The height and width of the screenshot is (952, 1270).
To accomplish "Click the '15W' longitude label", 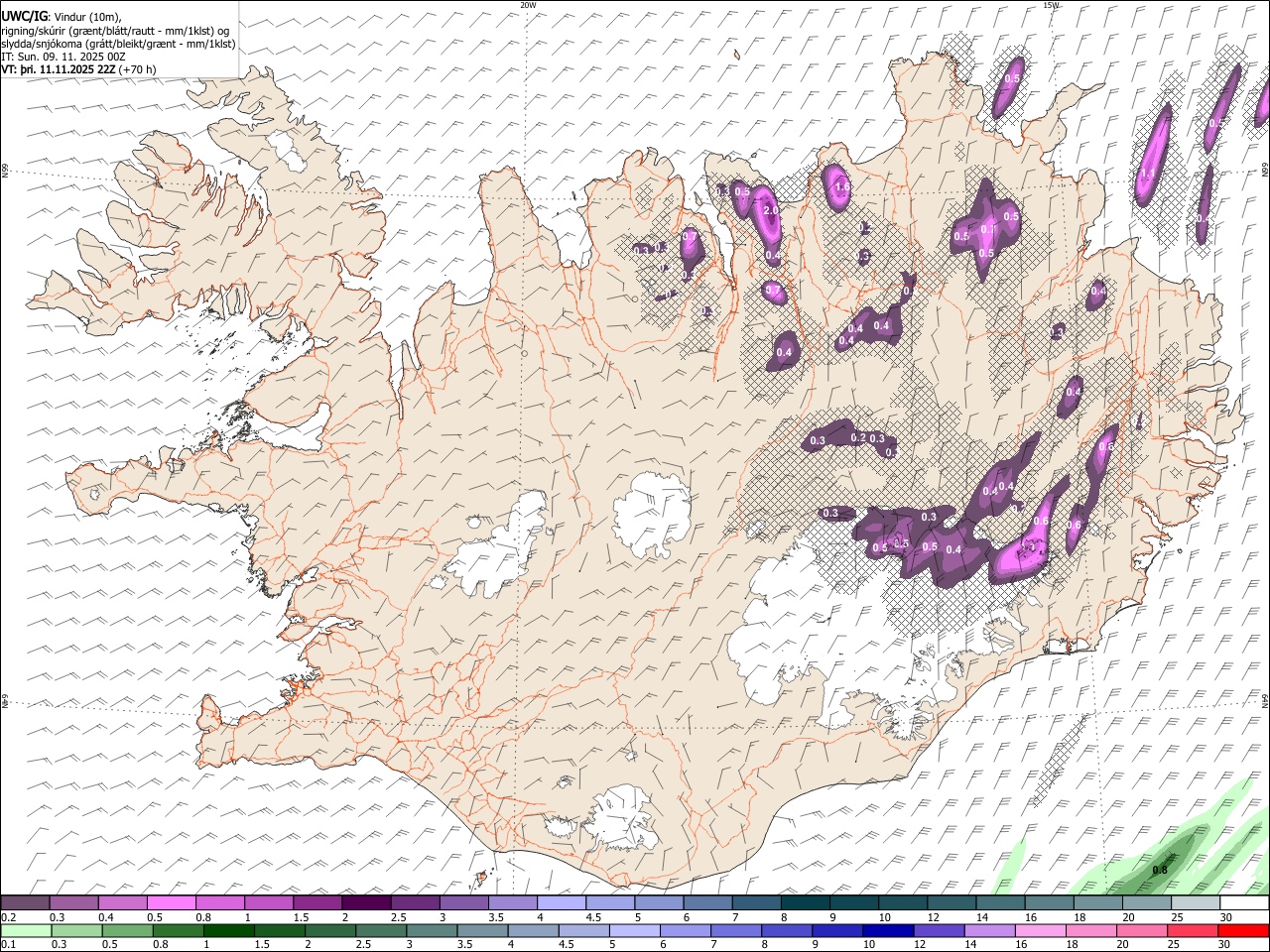I will point(1051,5).
